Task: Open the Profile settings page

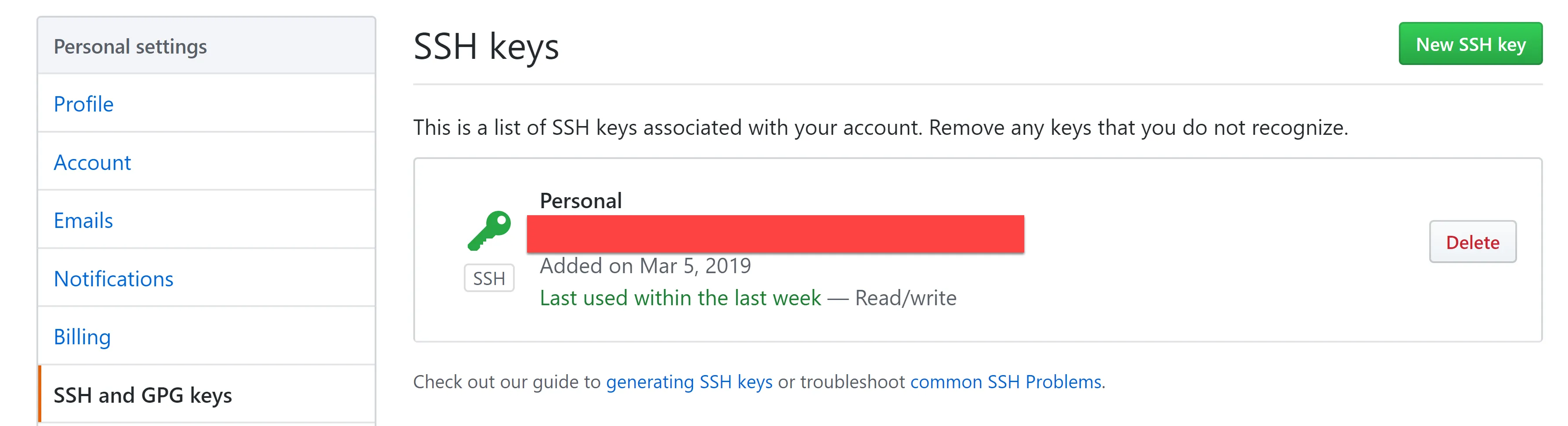Action: pos(83,104)
